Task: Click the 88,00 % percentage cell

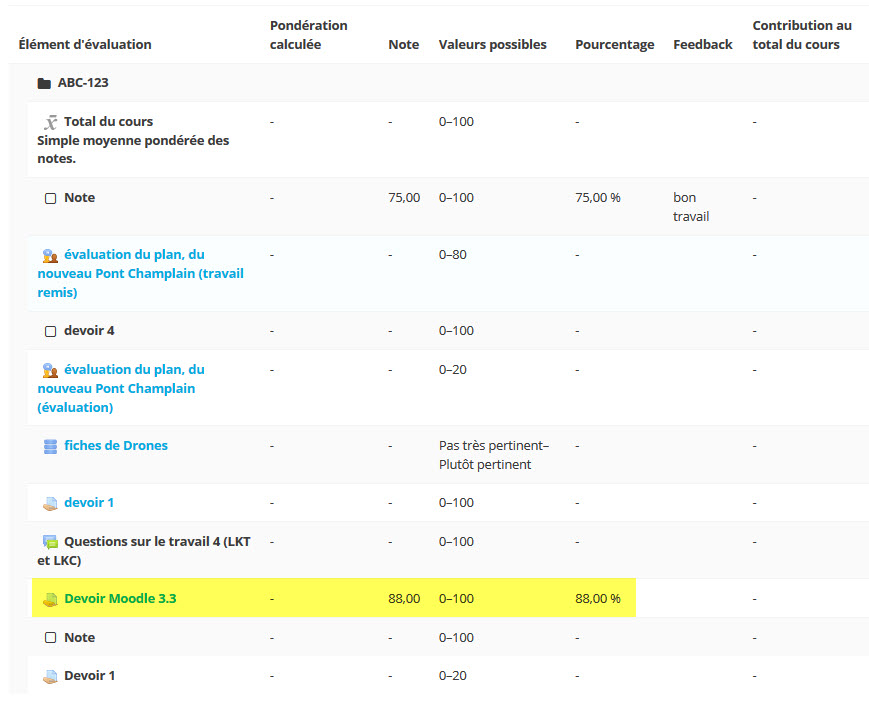Action: (x=597, y=599)
